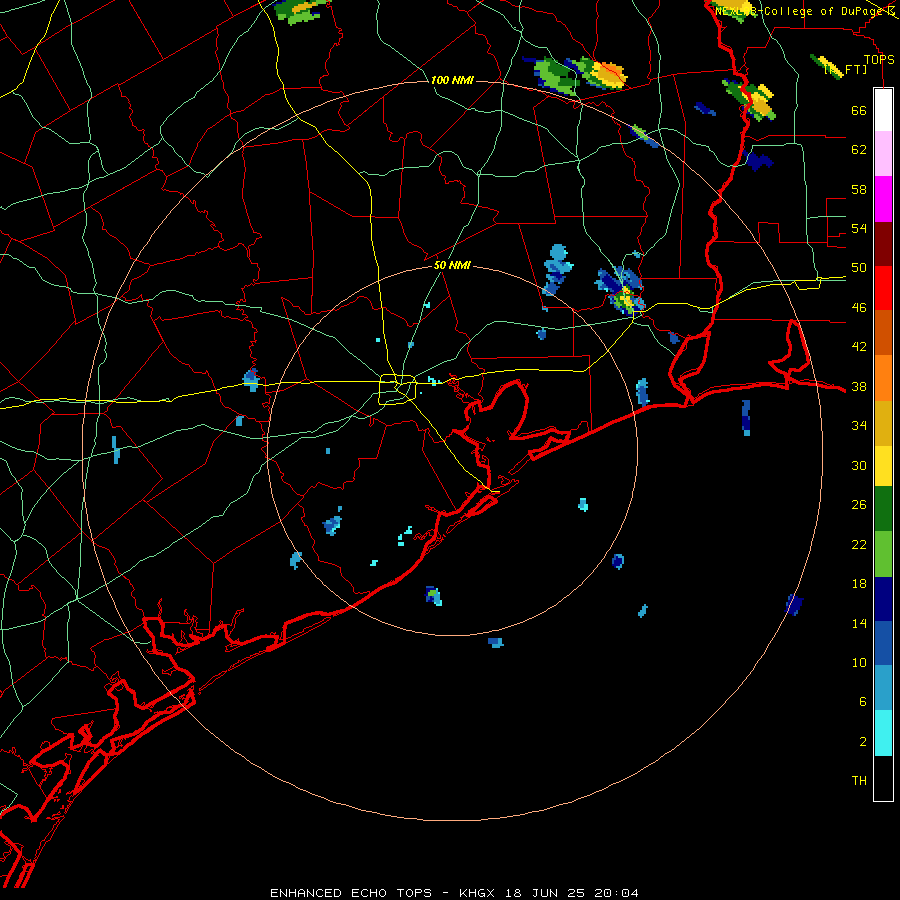Click the "50 NMI" range ring label
The width and height of the screenshot is (900, 900).
click(x=452, y=265)
